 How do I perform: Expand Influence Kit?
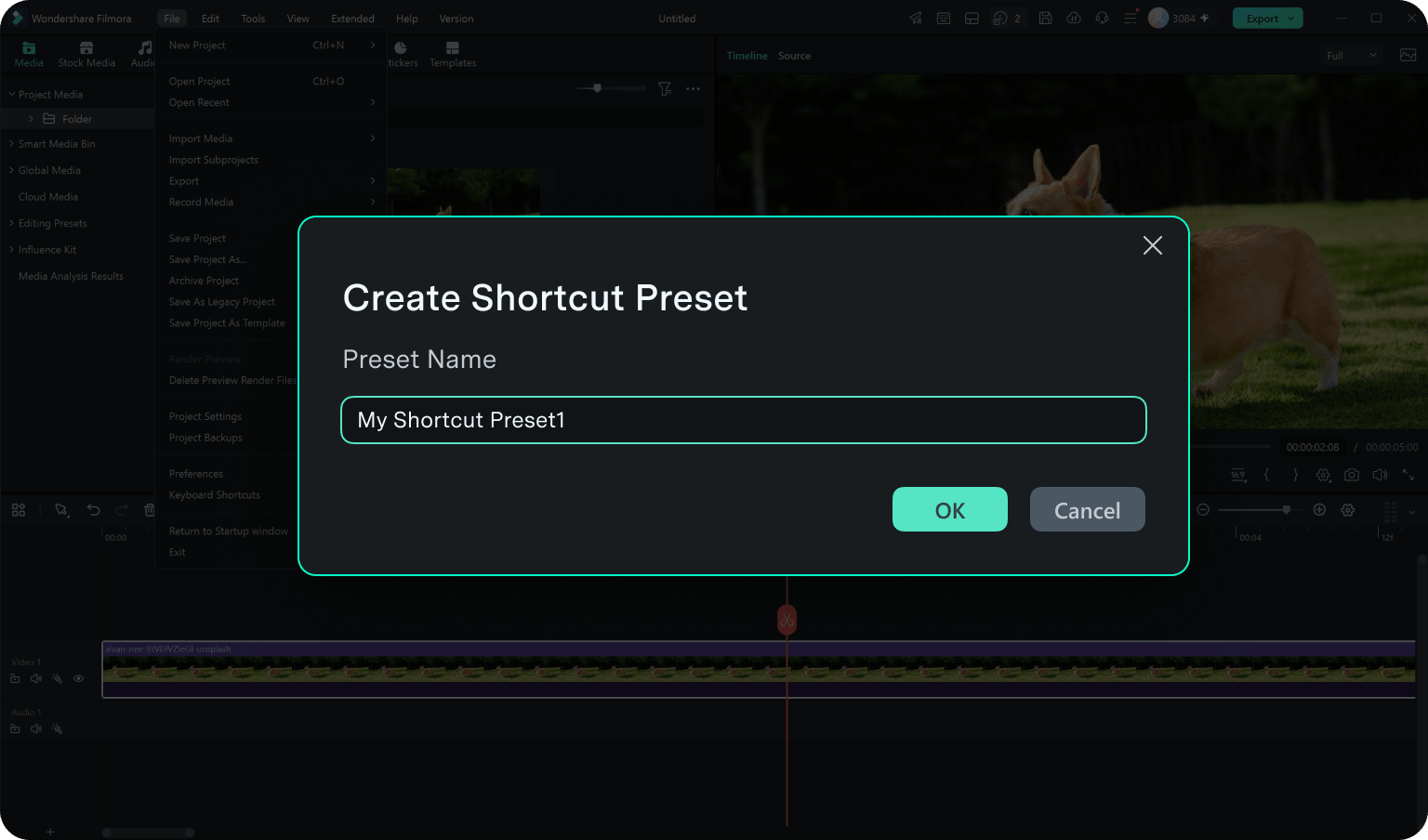[x=12, y=250]
